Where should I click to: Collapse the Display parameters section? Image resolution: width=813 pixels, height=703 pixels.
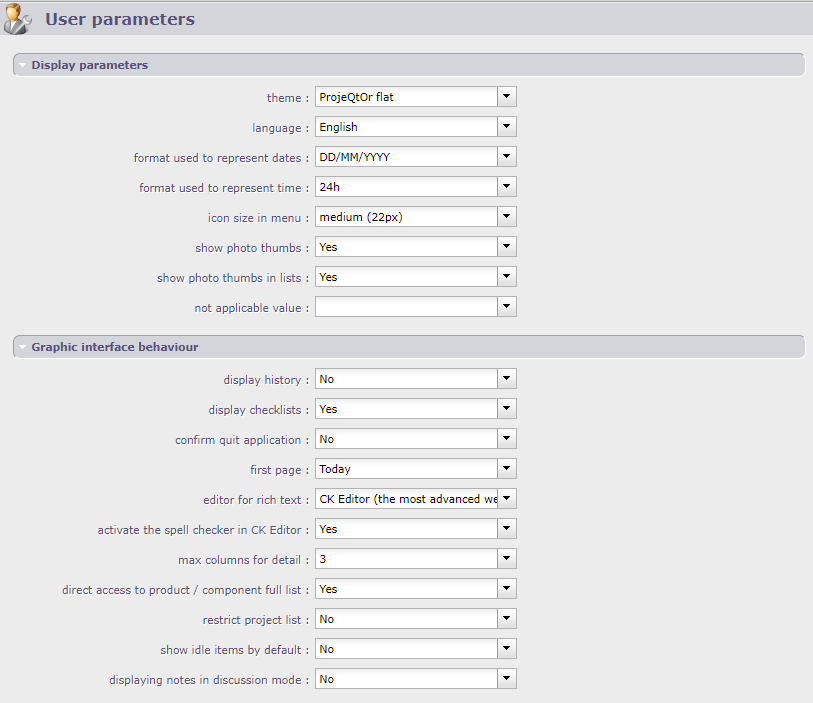coord(22,65)
